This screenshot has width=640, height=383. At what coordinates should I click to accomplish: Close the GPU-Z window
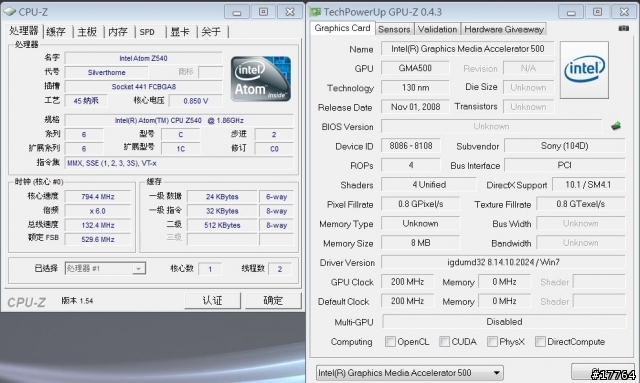click(x=624, y=12)
